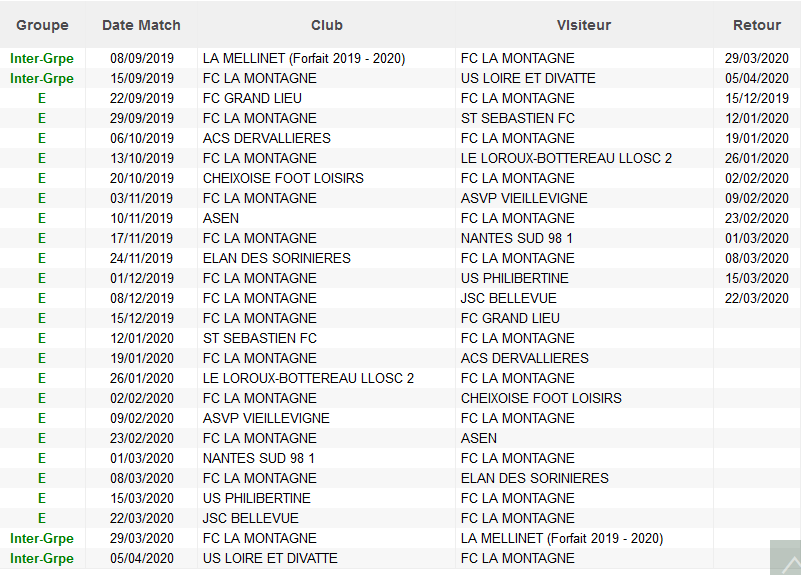Select the Retour column header
This screenshot has width=801, height=575.
pyautogui.click(x=756, y=25)
